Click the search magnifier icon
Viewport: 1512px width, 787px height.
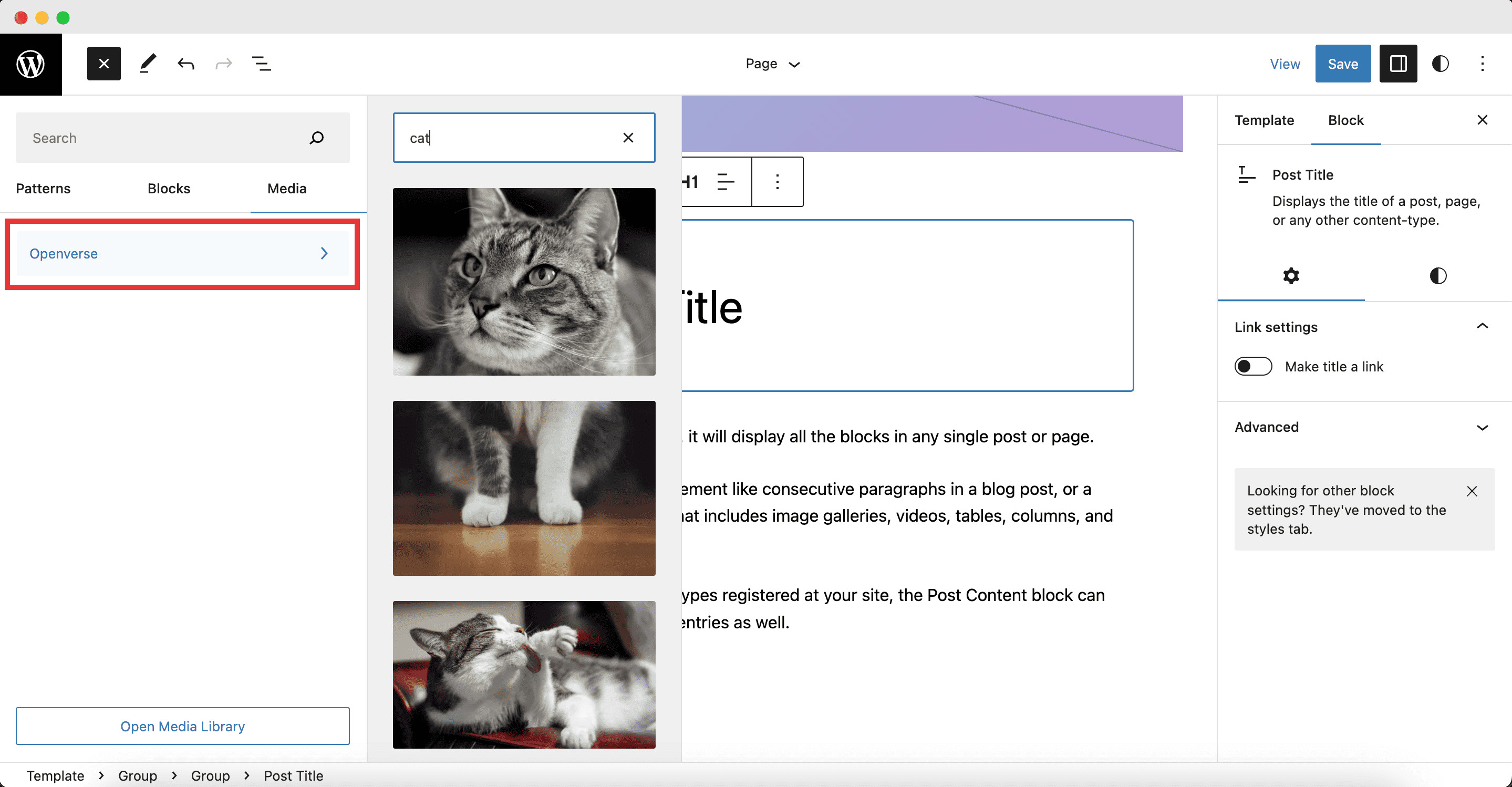(x=316, y=138)
